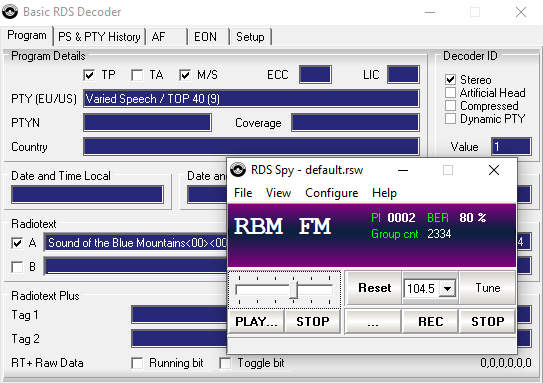
Task: Close the RDS Spy window
Action: coord(493,170)
